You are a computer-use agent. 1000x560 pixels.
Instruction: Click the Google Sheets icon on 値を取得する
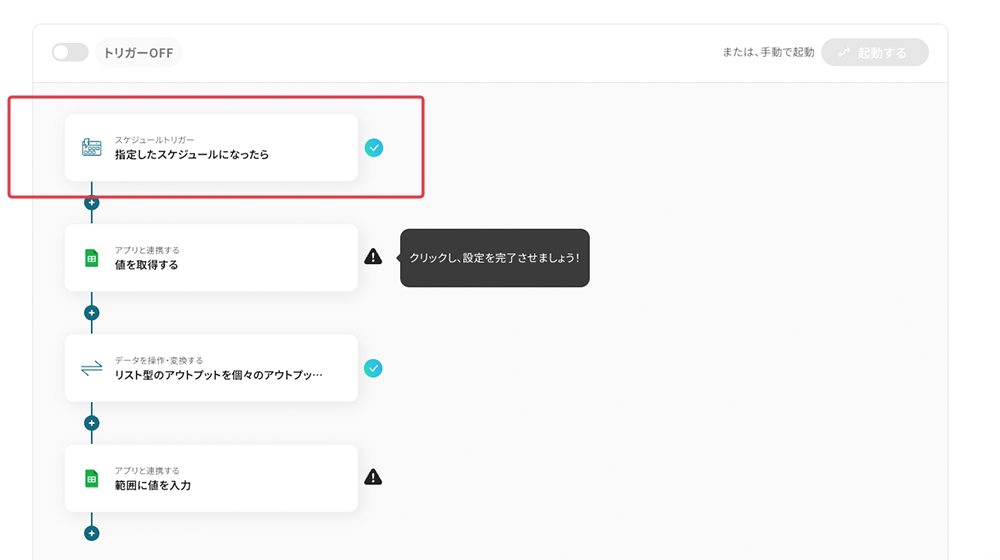92,258
